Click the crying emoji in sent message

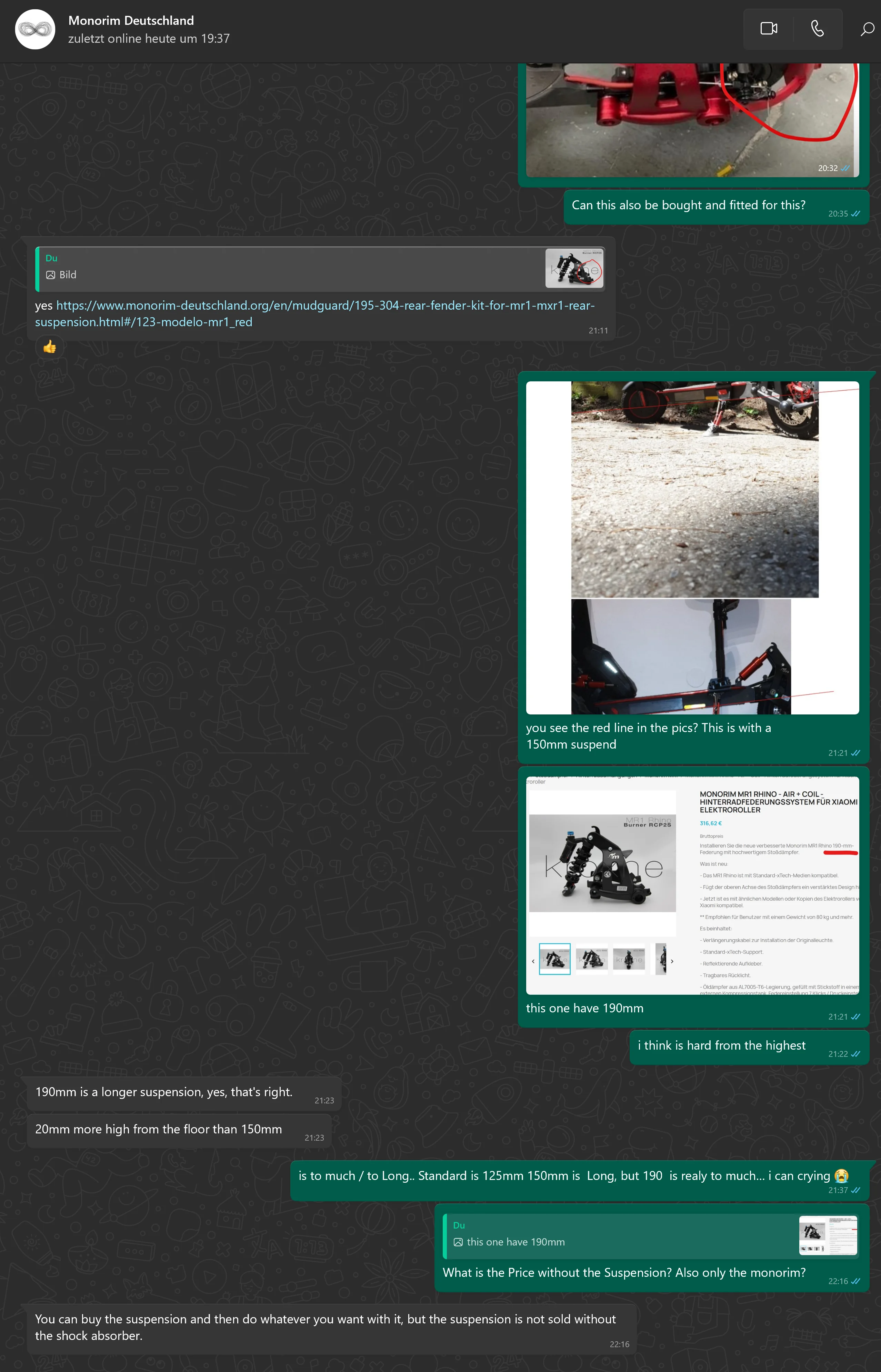coord(841,1176)
